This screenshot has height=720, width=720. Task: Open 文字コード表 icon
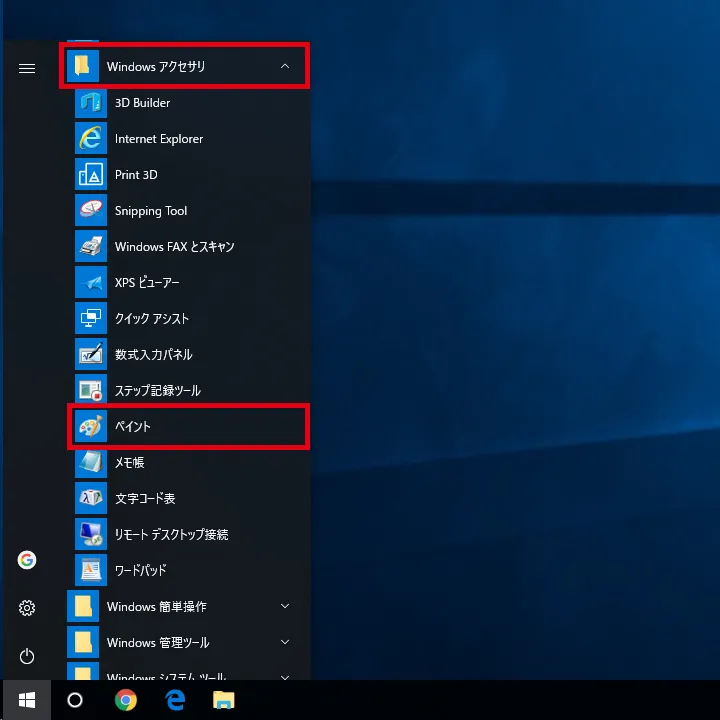click(x=90, y=498)
